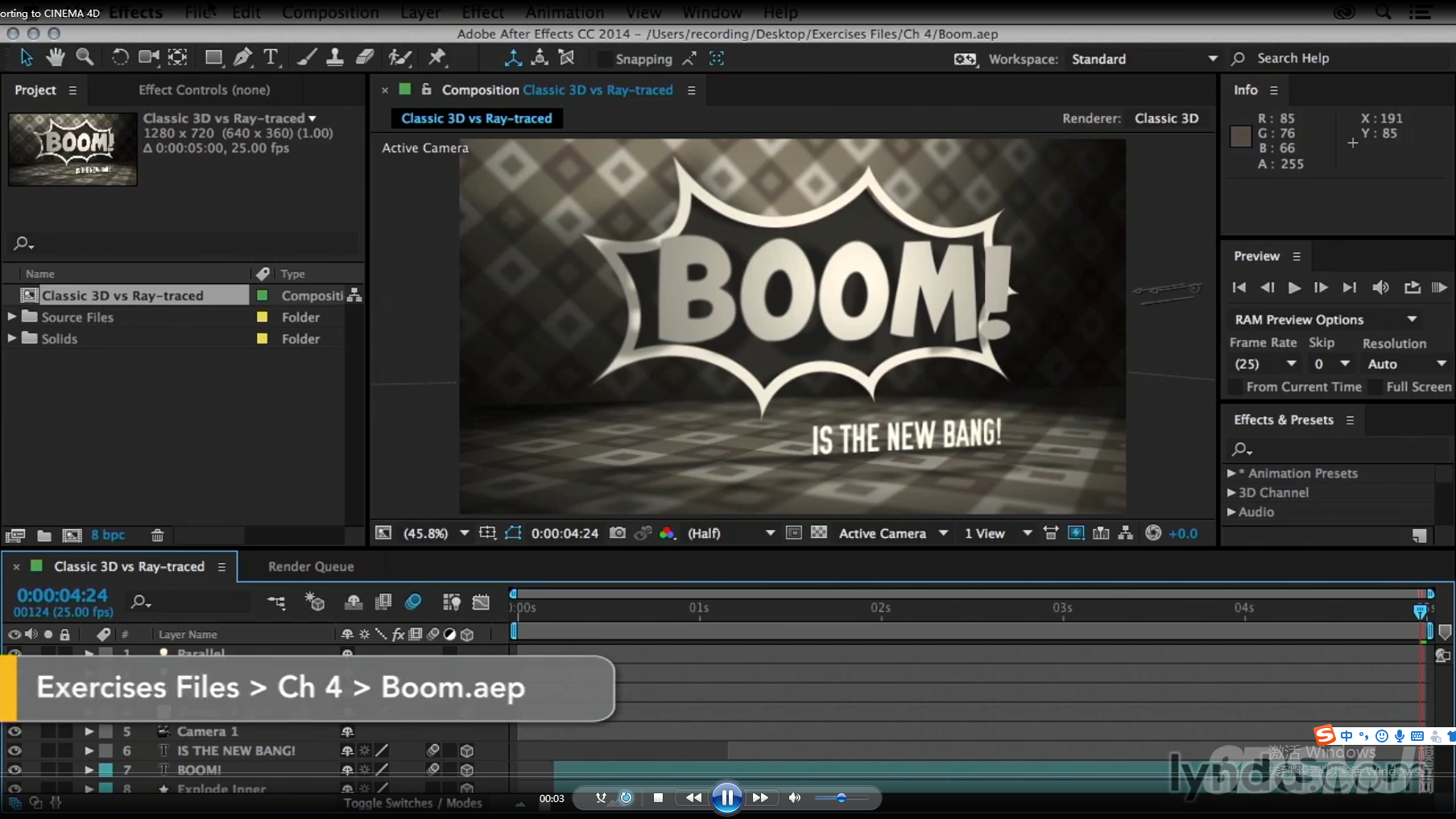
Task: Select the Roto Brush tool
Action: [399, 57]
